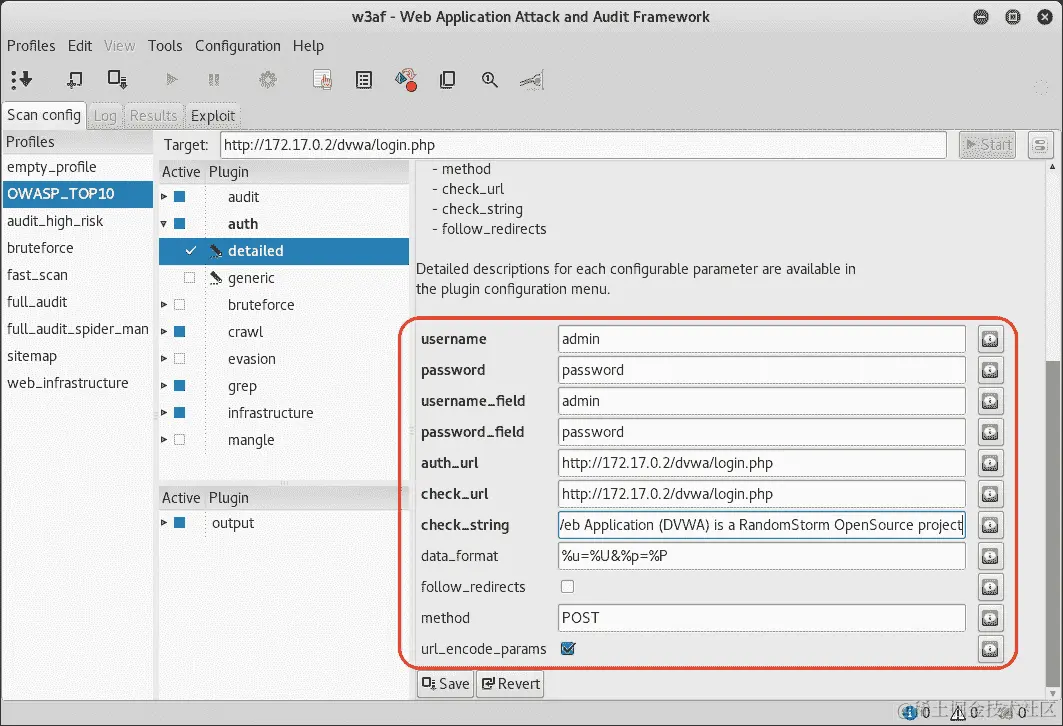Open help icon for check_url row
This screenshot has width=1063, height=726.
click(x=990, y=494)
